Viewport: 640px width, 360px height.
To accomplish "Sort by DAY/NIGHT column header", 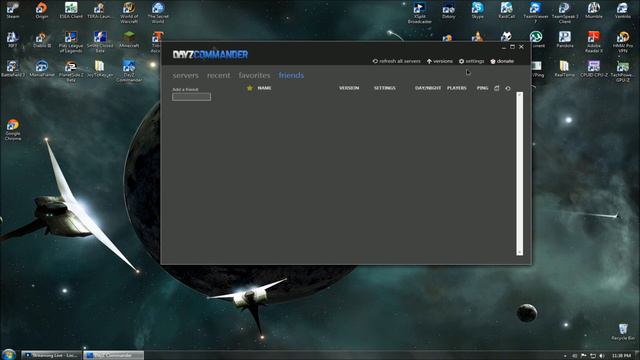I will pos(428,88).
